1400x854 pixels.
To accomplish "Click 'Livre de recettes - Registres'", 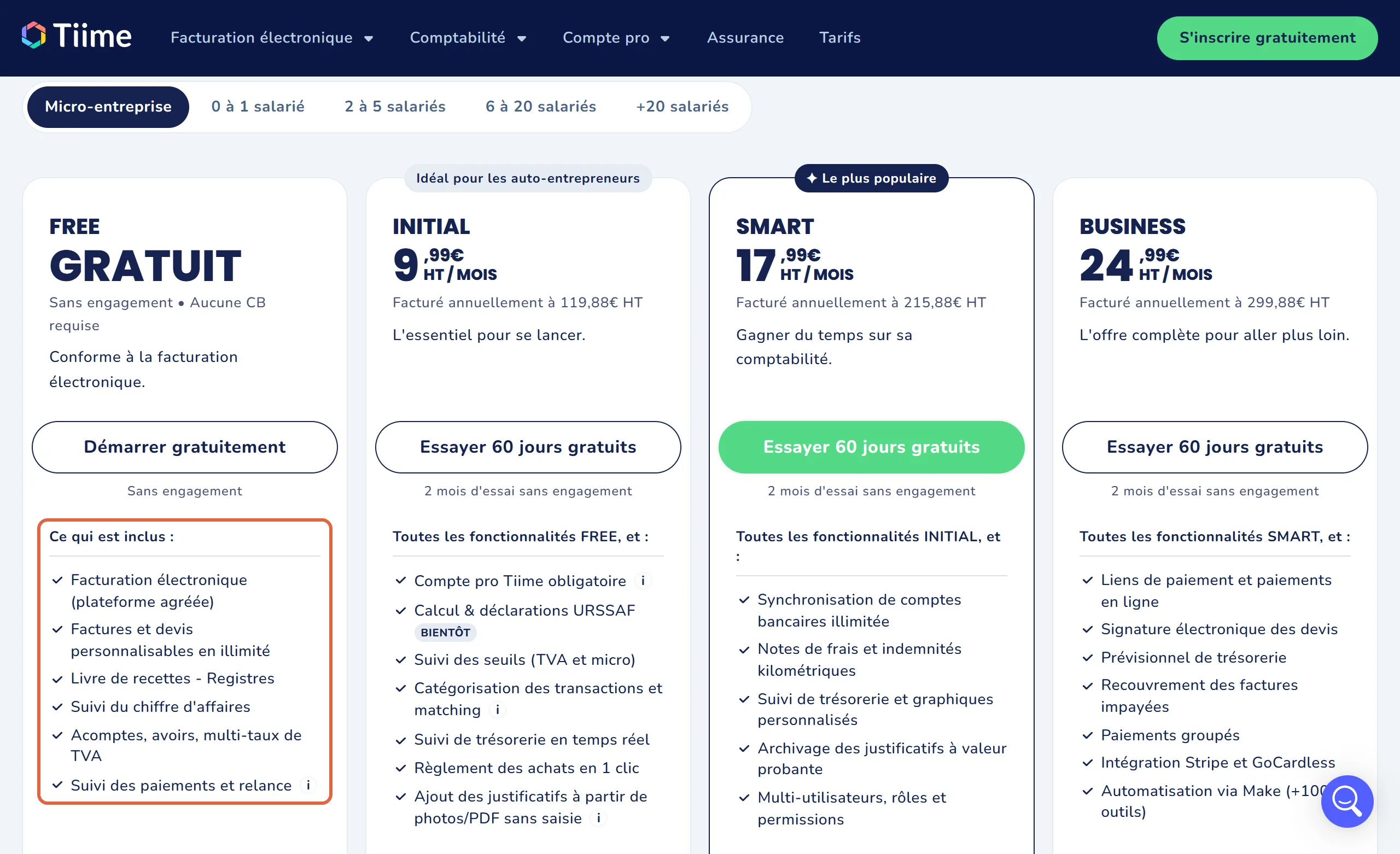I will click(172, 678).
